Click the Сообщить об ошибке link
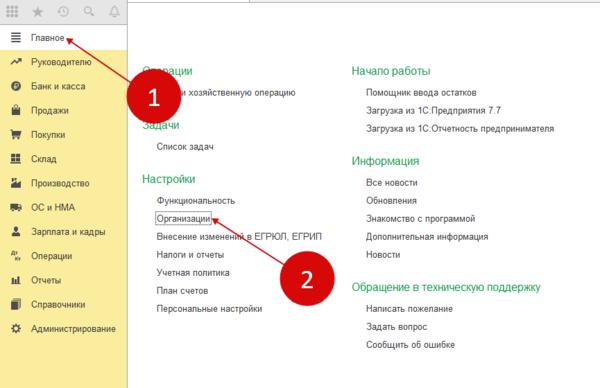Screen dimensions: 600x388 (410, 344)
